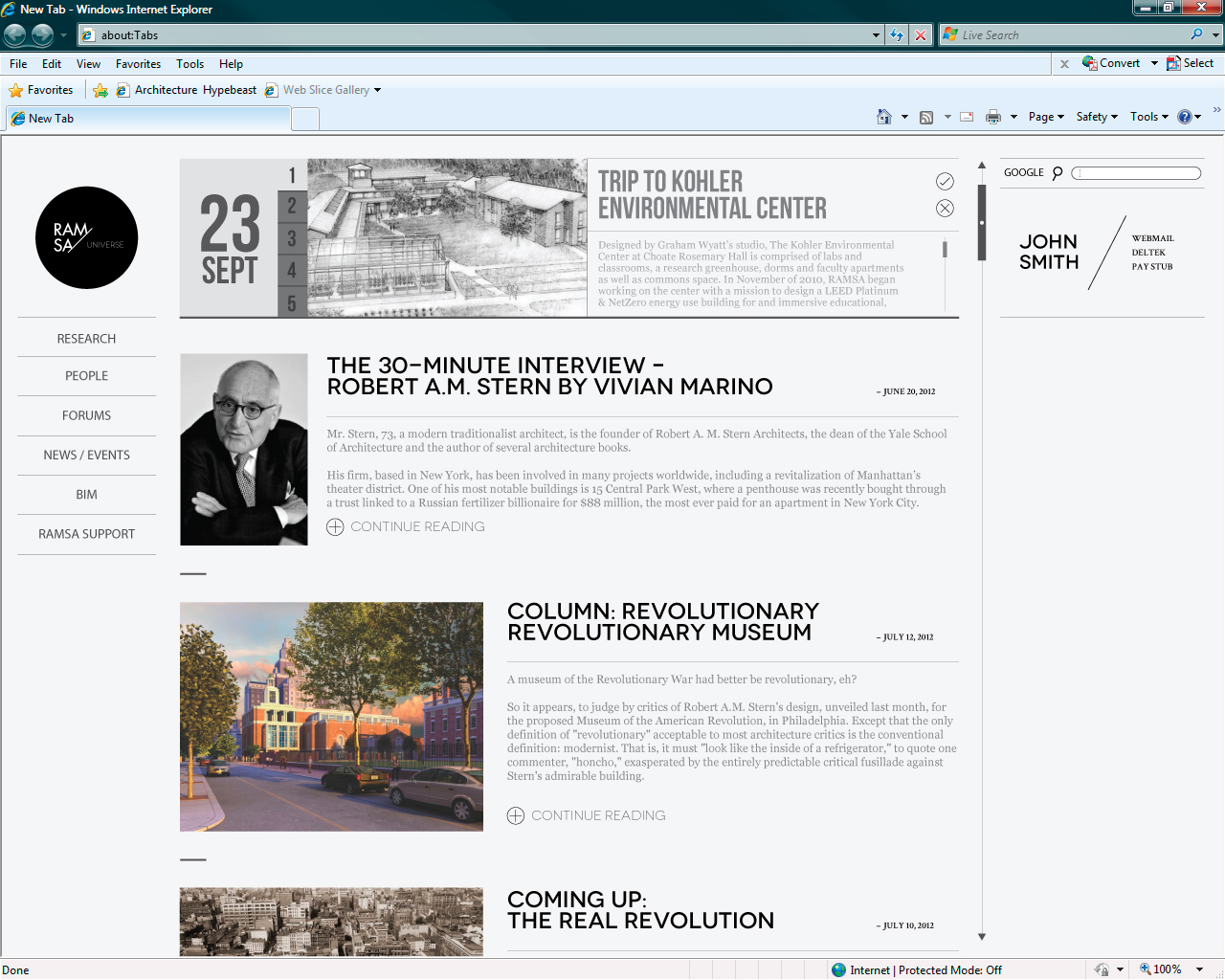Click Add to Favorites Bar icon
Image resolution: width=1225 pixels, height=980 pixels.
pyautogui.click(x=100, y=90)
